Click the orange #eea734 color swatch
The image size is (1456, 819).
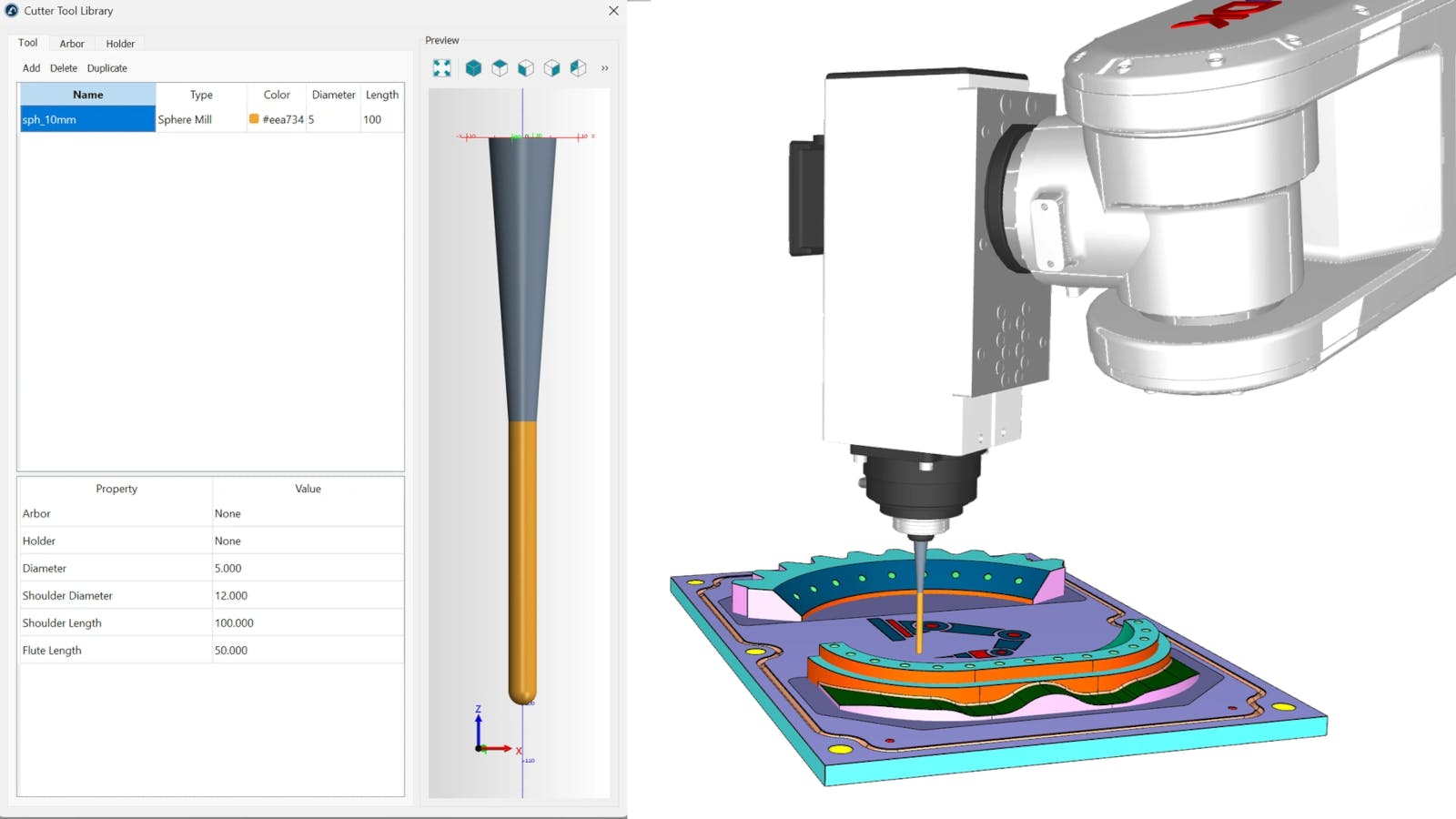pos(254,119)
